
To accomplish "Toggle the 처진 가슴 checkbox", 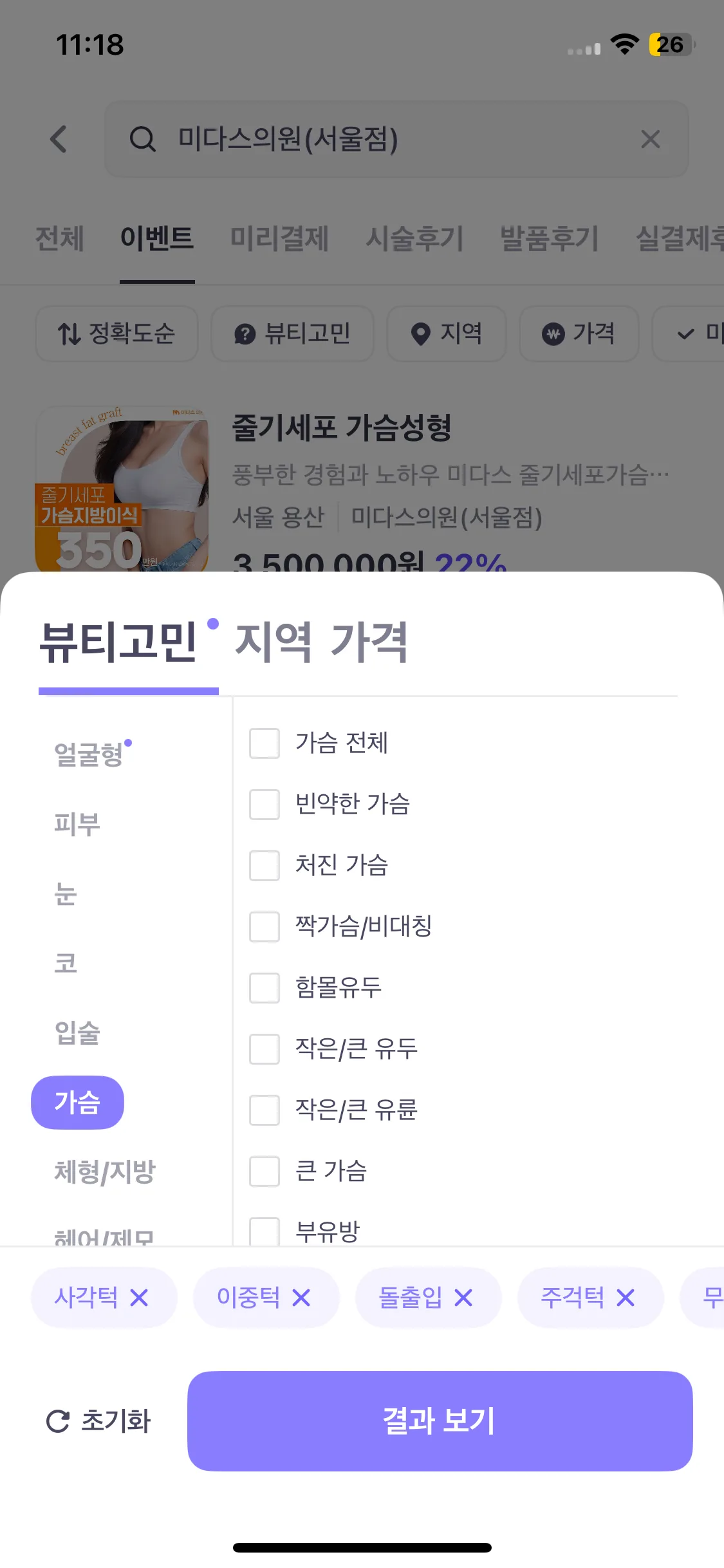I will tap(265, 866).
